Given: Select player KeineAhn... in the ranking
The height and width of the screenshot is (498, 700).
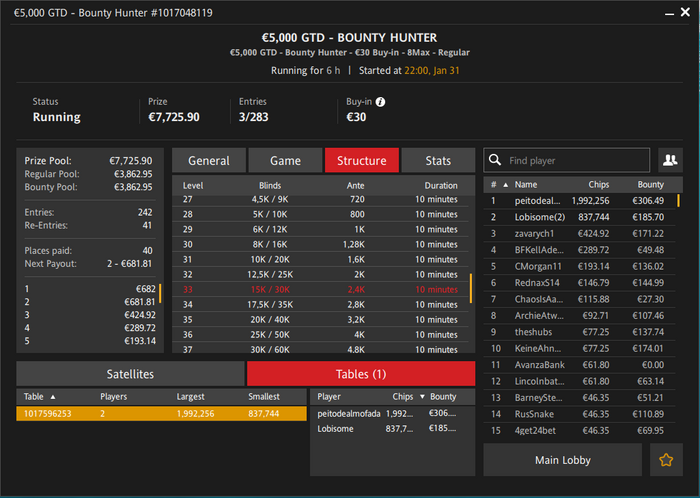Looking at the screenshot, I should (x=579, y=348).
